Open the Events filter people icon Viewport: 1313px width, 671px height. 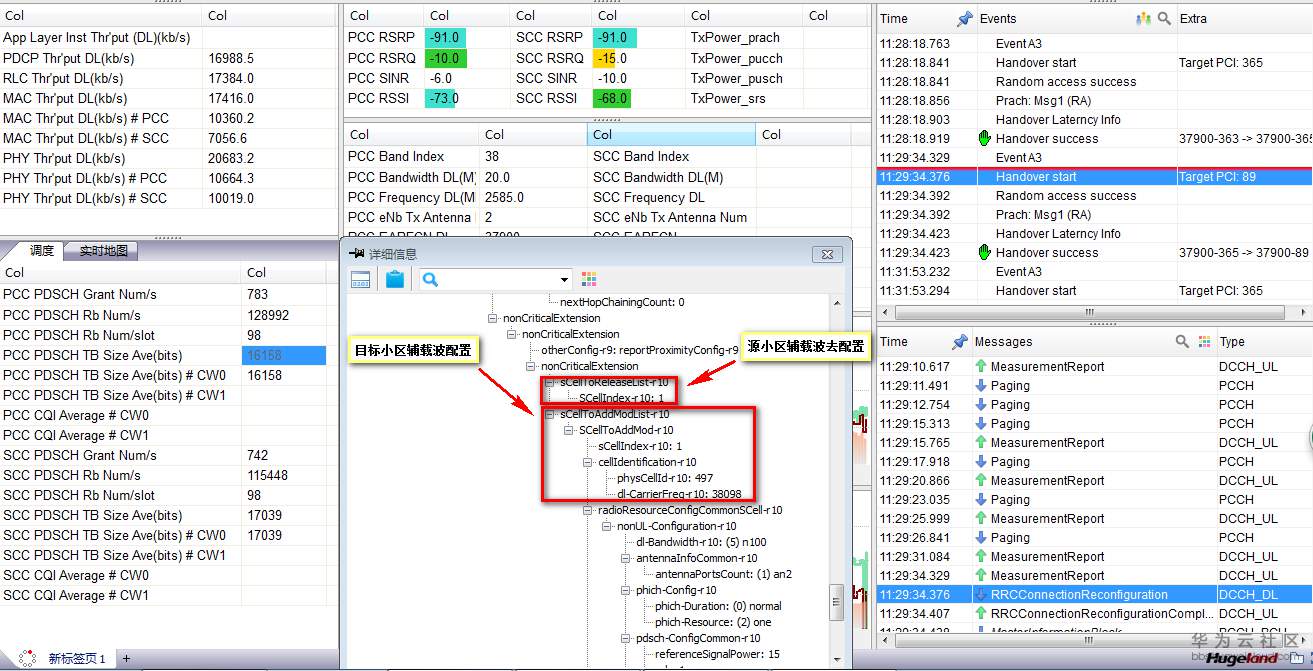point(1144,18)
